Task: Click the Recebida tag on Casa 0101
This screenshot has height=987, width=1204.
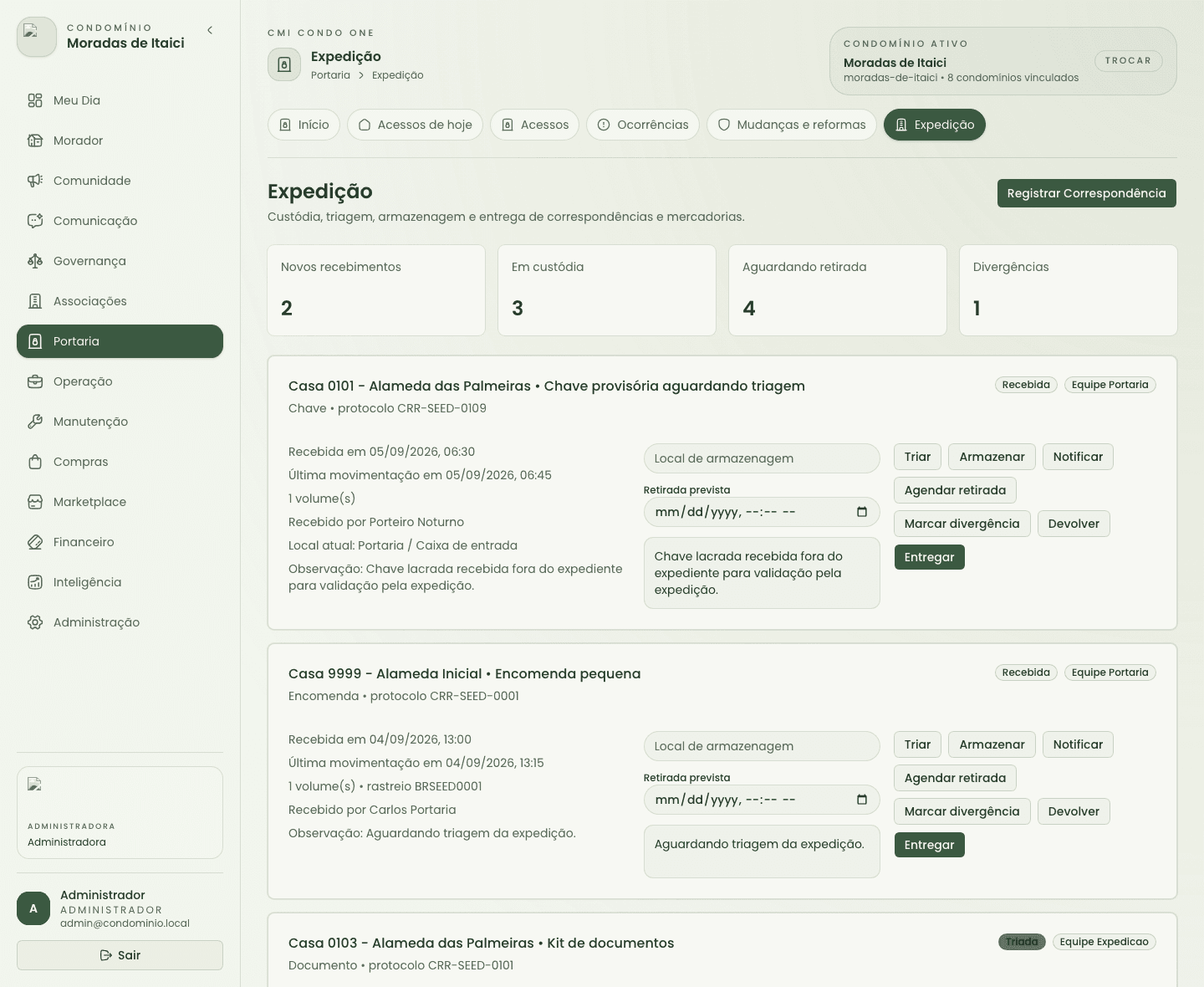Action: point(1026,385)
